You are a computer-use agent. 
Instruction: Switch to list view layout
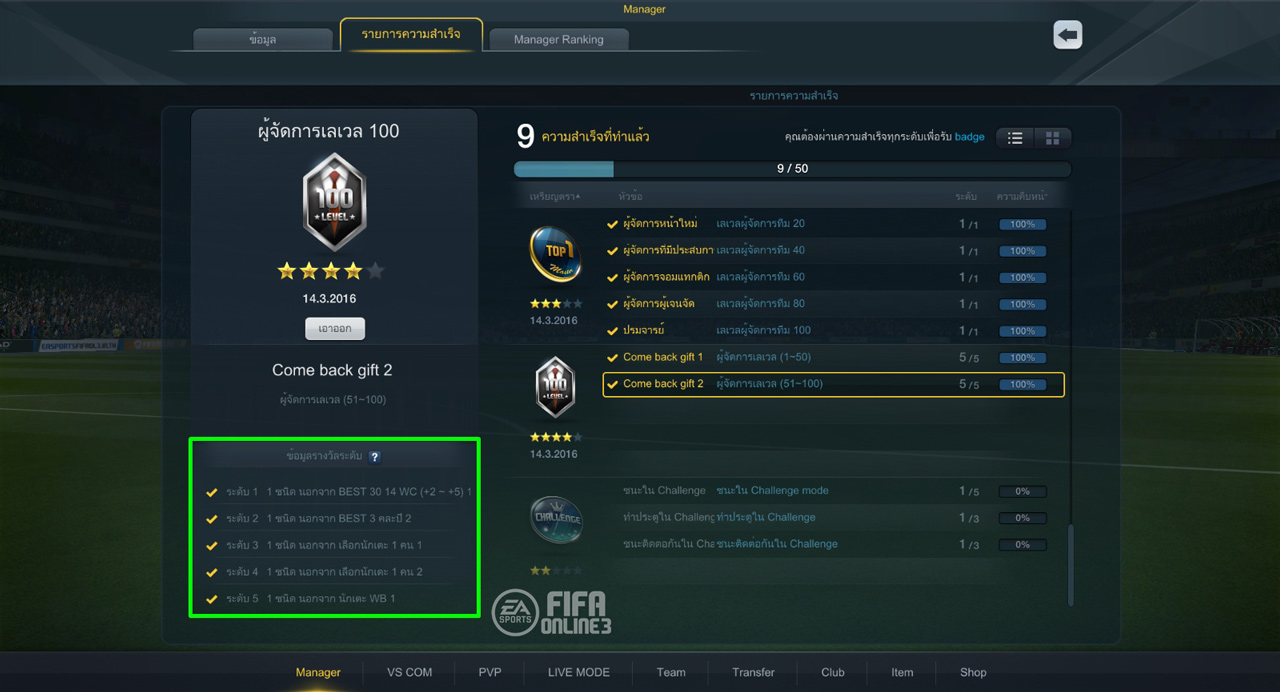[1015, 138]
